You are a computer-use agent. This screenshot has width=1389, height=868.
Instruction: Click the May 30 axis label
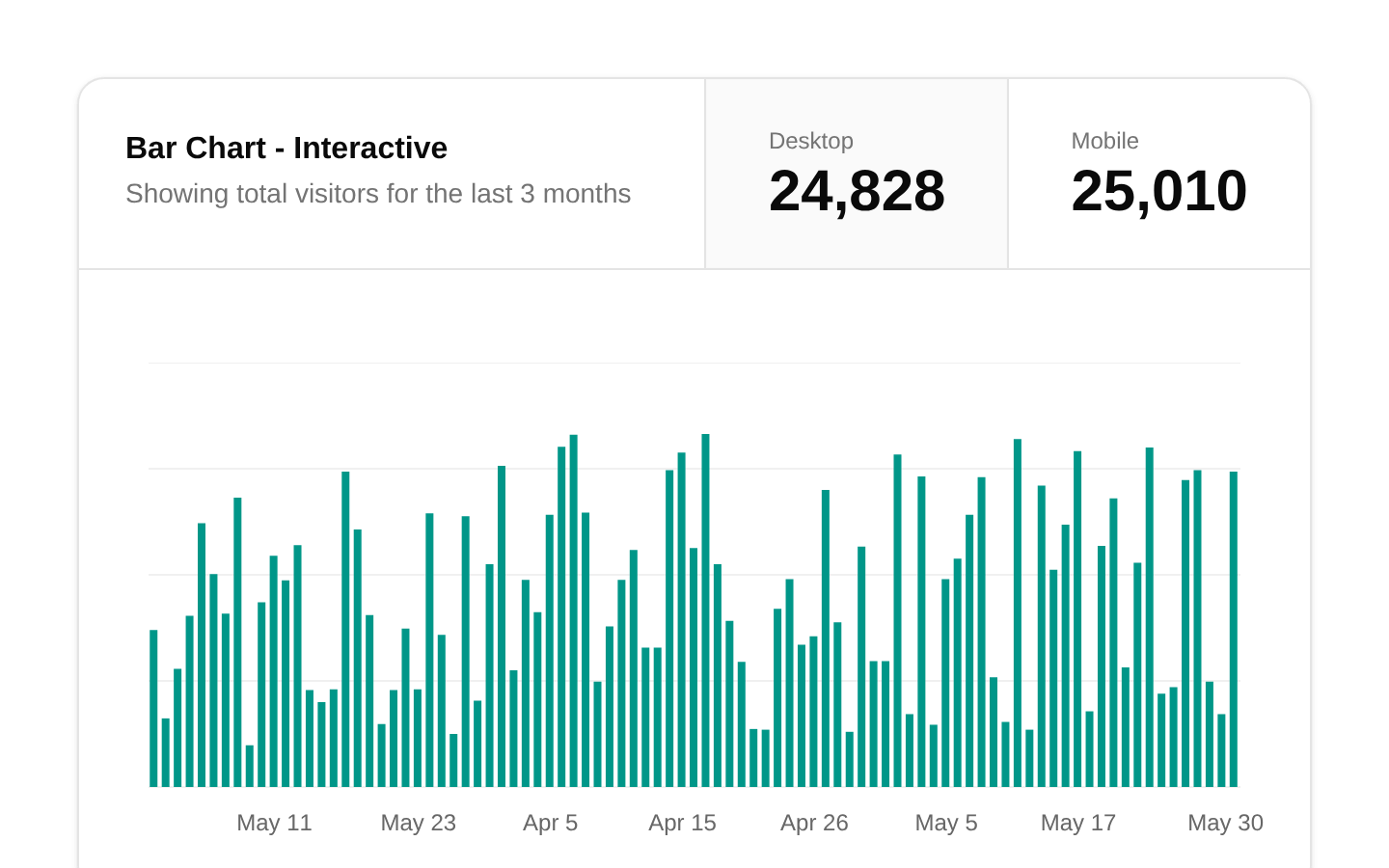[1225, 823]
